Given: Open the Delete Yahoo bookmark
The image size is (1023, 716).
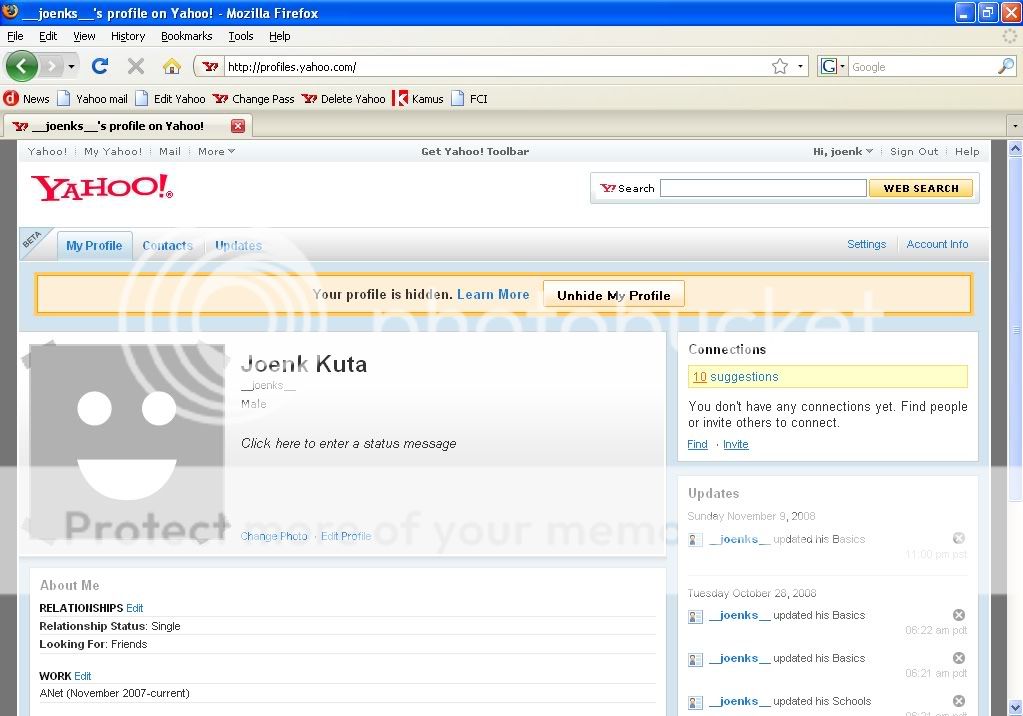Looking at the screenshot, I should [x=344, y=99].
